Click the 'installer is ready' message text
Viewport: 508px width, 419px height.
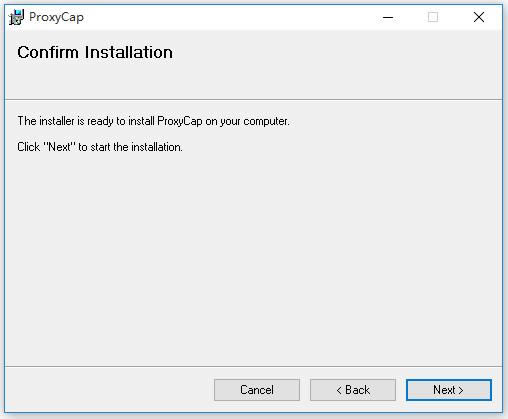click(x=153, y=121)
